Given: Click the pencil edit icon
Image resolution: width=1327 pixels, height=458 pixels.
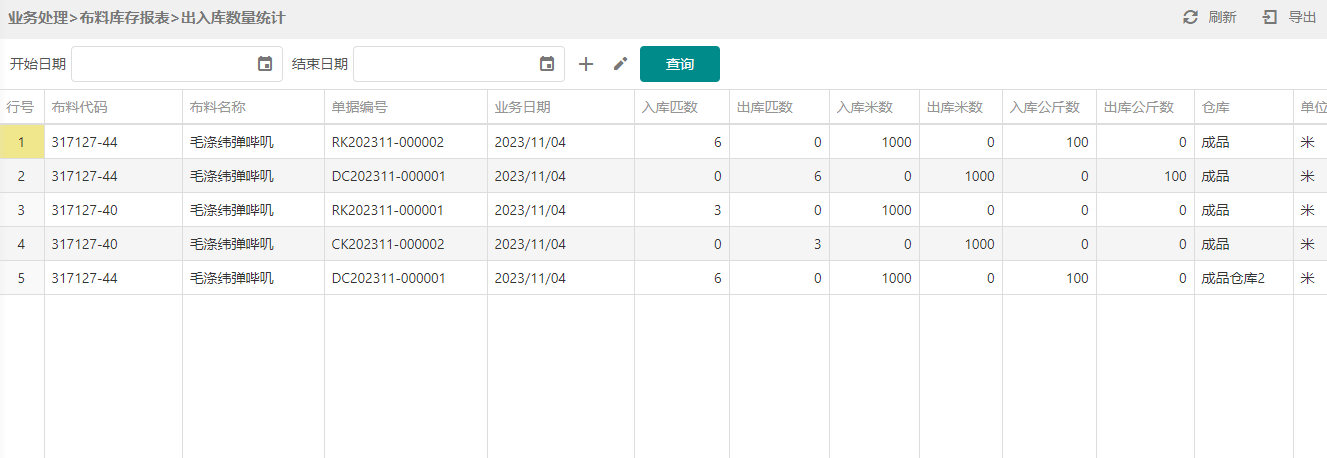Looking at the screenshot, I should point(620,64).
